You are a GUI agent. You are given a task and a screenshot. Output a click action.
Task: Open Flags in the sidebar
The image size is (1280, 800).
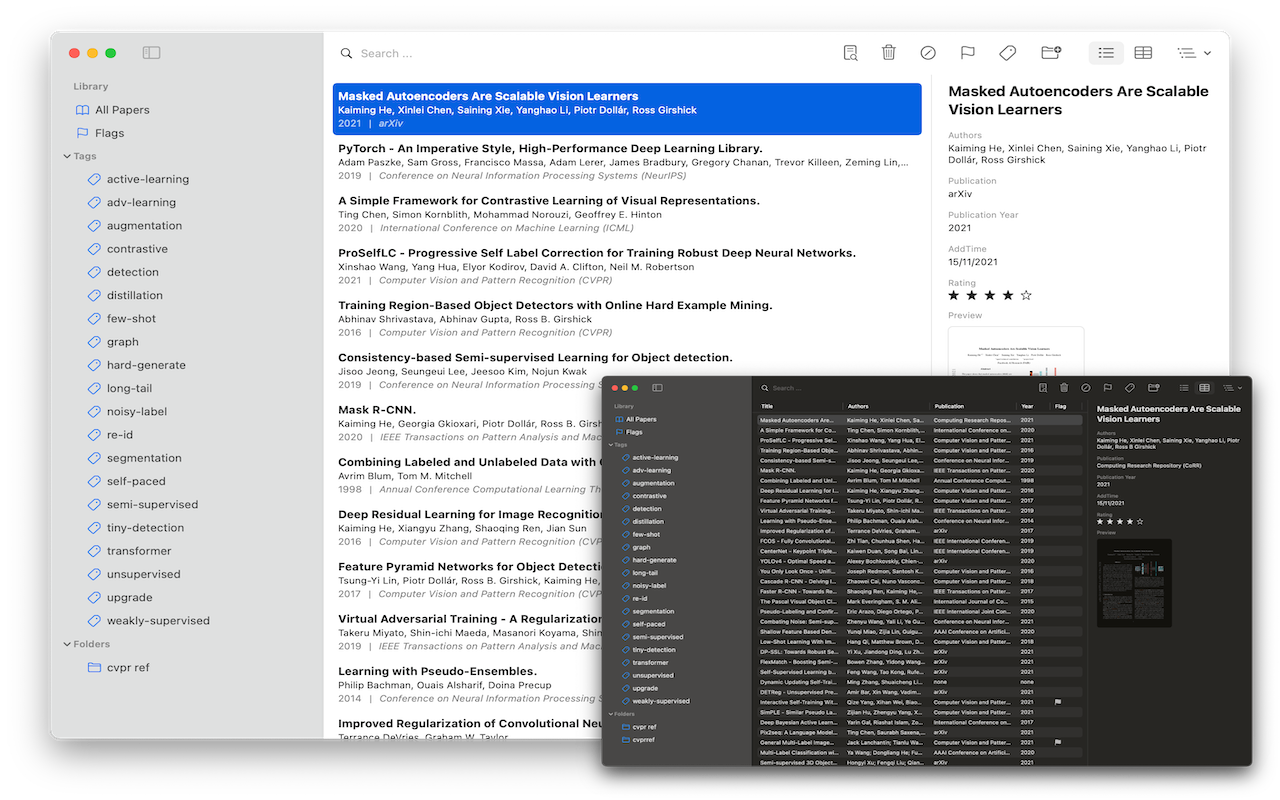click(110, 132)
